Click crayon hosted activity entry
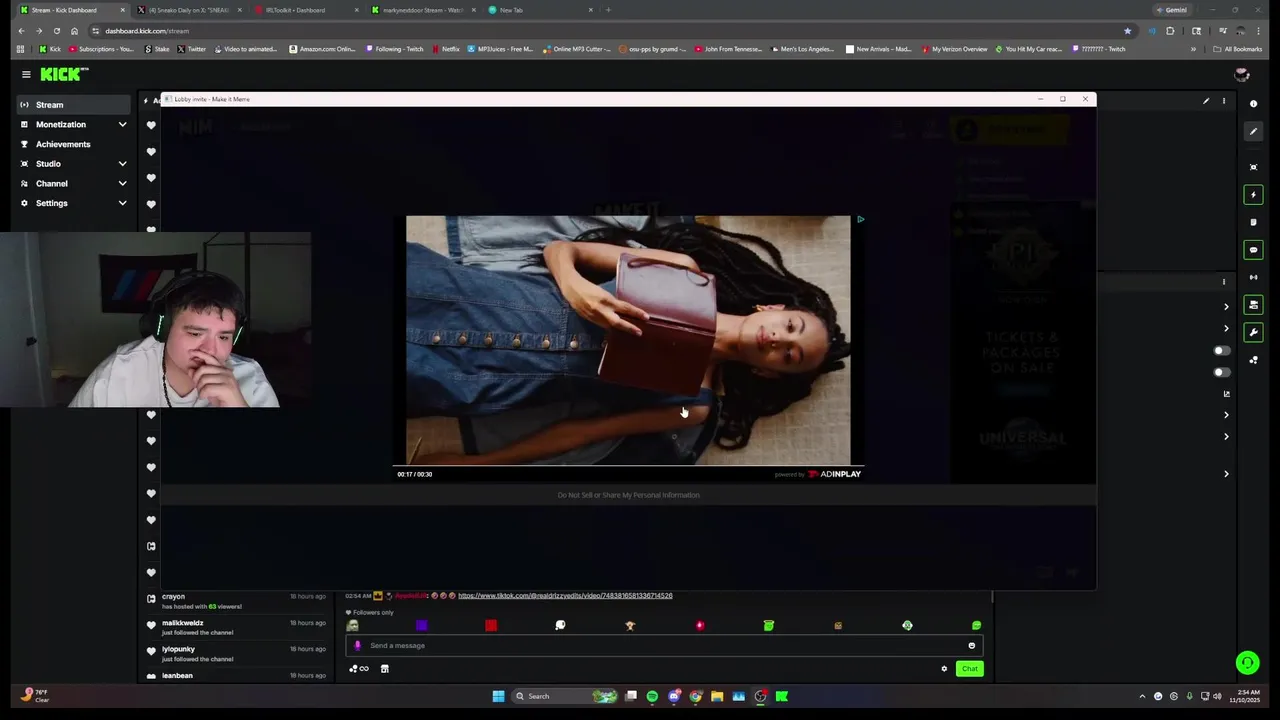The image size is (1280, 720). point(237,601)
